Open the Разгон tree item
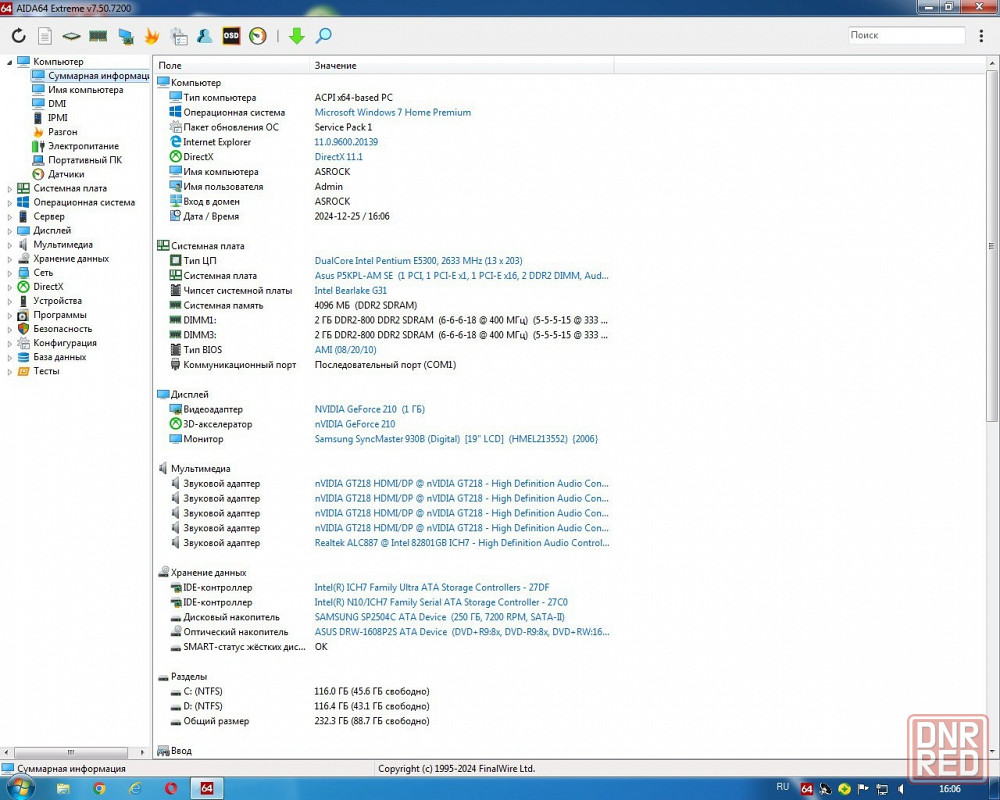This screenshot has height=800, width=1000. click(x=62, y=131)
